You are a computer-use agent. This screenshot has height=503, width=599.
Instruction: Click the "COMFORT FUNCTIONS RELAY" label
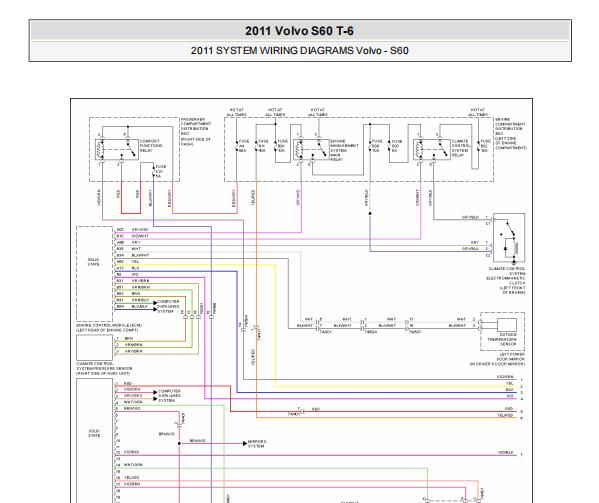(151, 146)
